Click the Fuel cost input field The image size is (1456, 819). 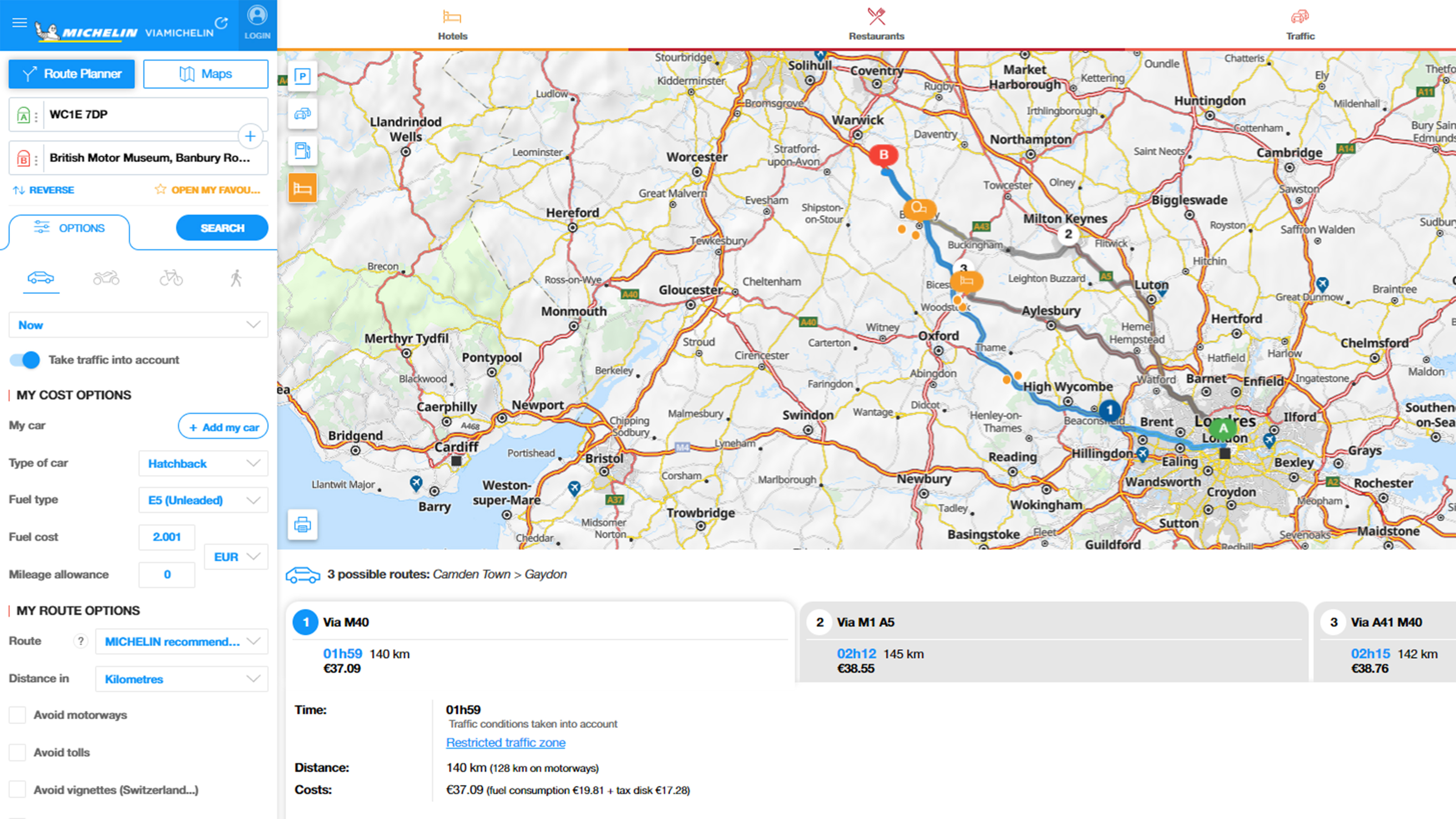(167, 537)
